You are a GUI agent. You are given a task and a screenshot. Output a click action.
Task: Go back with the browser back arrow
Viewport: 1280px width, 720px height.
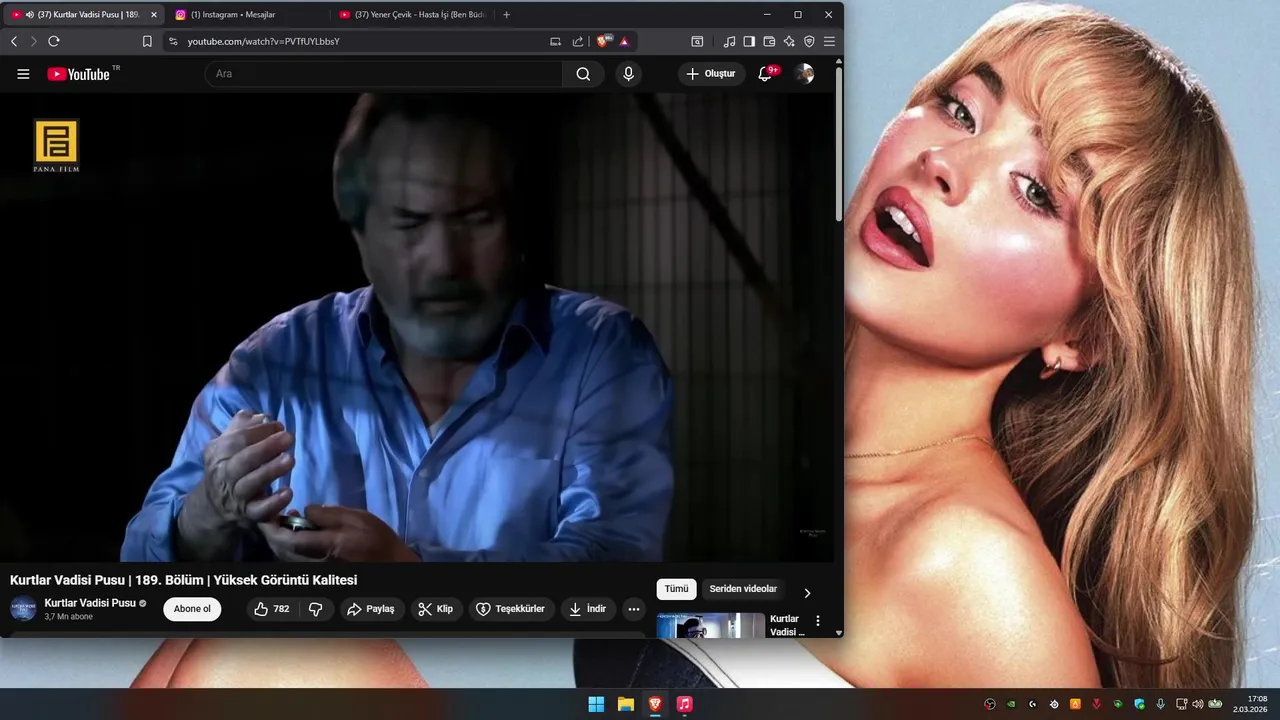14,41
